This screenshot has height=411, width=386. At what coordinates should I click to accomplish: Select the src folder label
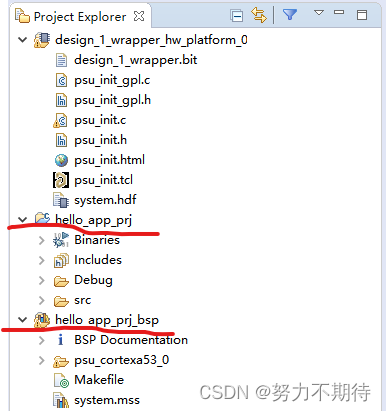tap(83, 300)
